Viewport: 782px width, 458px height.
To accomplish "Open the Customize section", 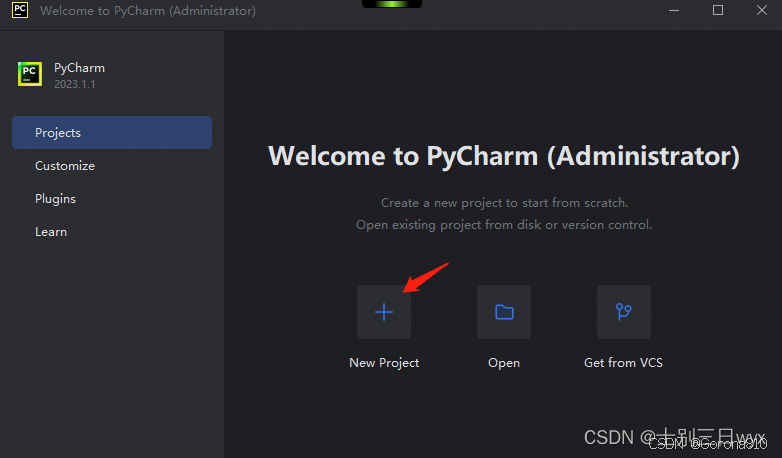I will pos(65,166).
